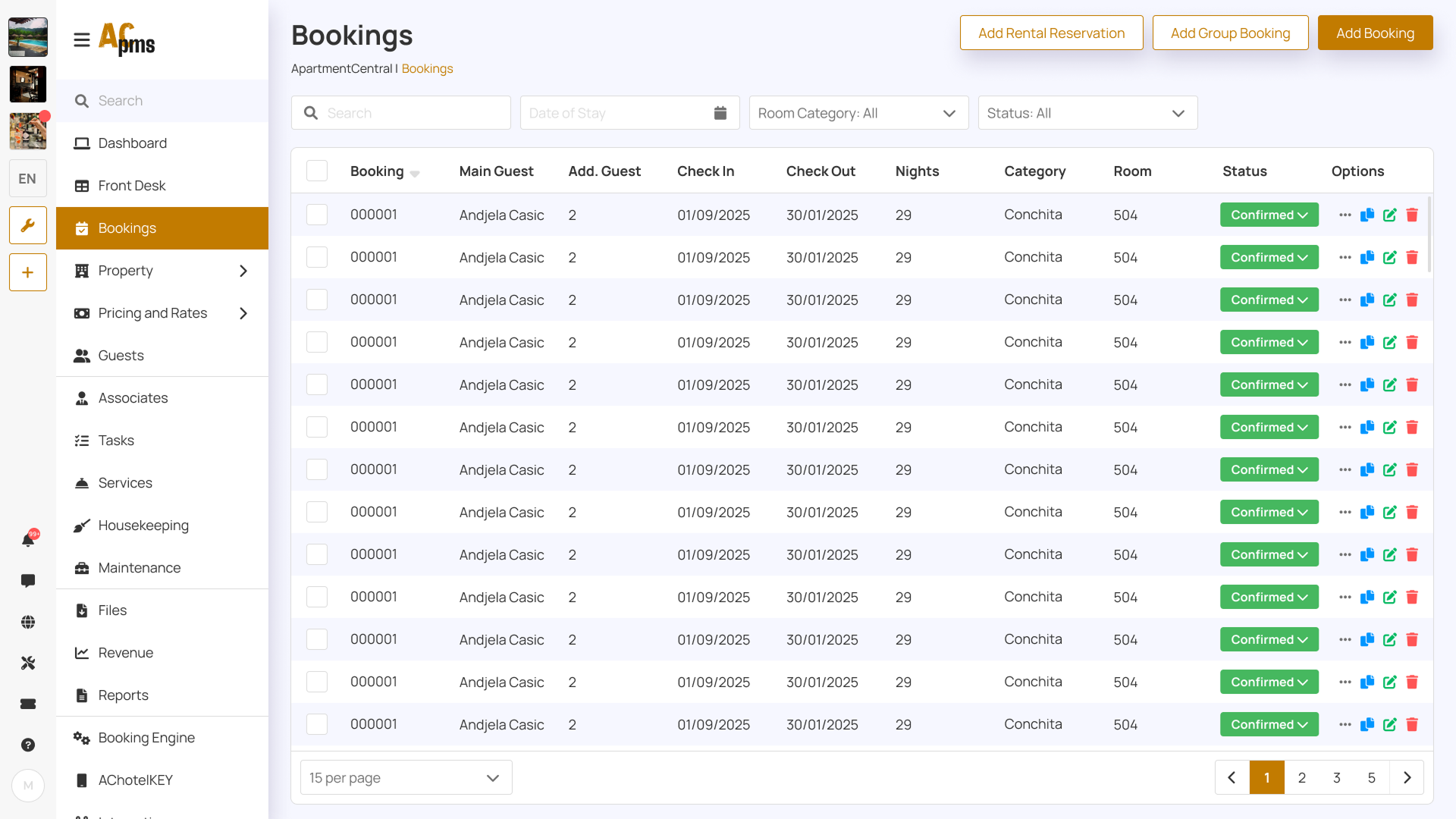Click the notifications bell icon
The height and width of the screenshot is (819, 1456).
(28, 540)
